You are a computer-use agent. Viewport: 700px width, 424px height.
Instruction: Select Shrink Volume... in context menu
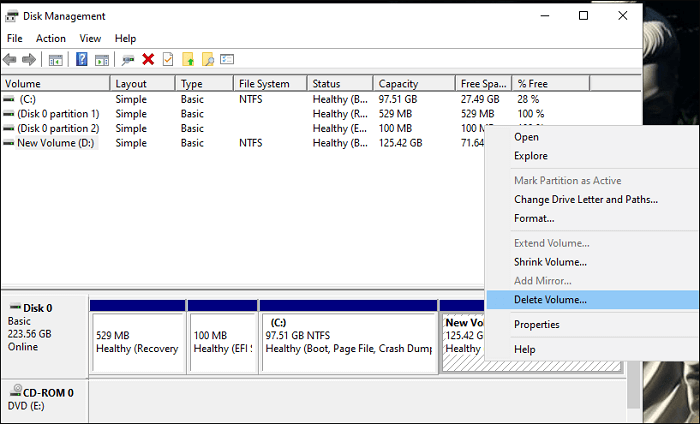(x=550, y=262)
